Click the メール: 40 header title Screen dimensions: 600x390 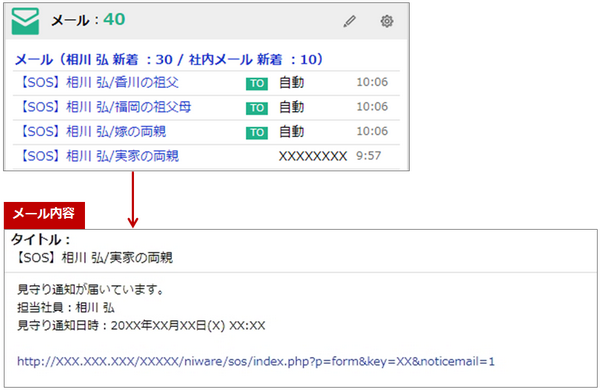[x=88, y=20]
